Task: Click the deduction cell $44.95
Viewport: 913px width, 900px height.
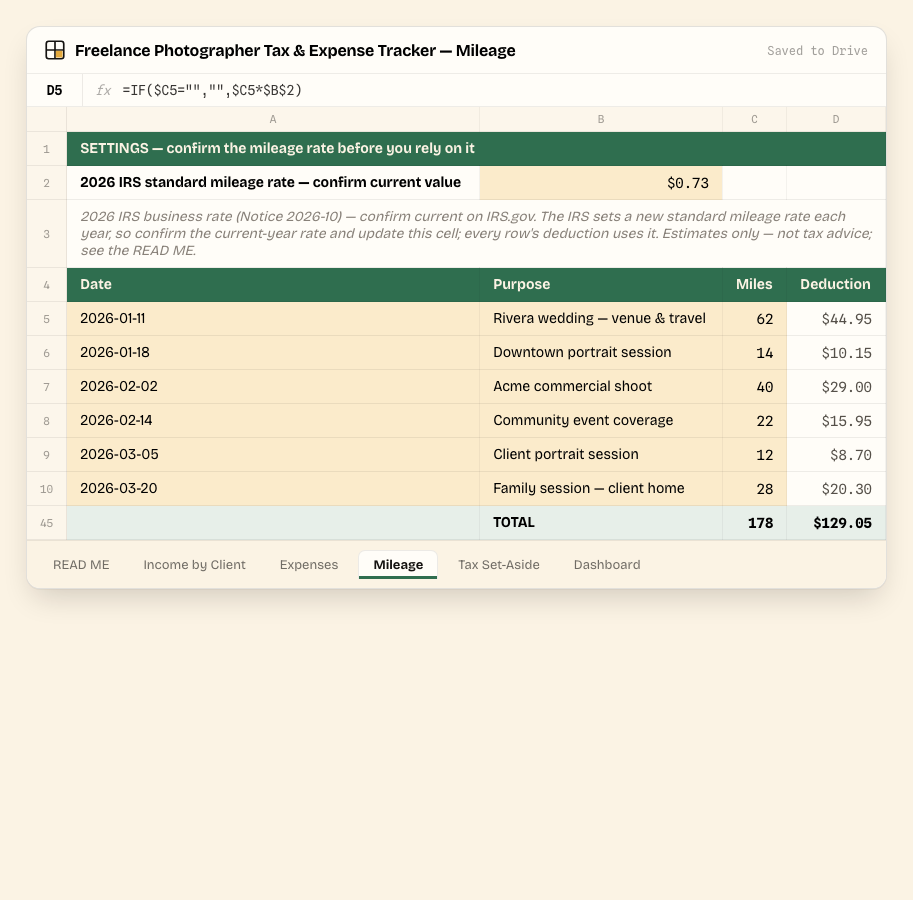Action: pos(836,319)
